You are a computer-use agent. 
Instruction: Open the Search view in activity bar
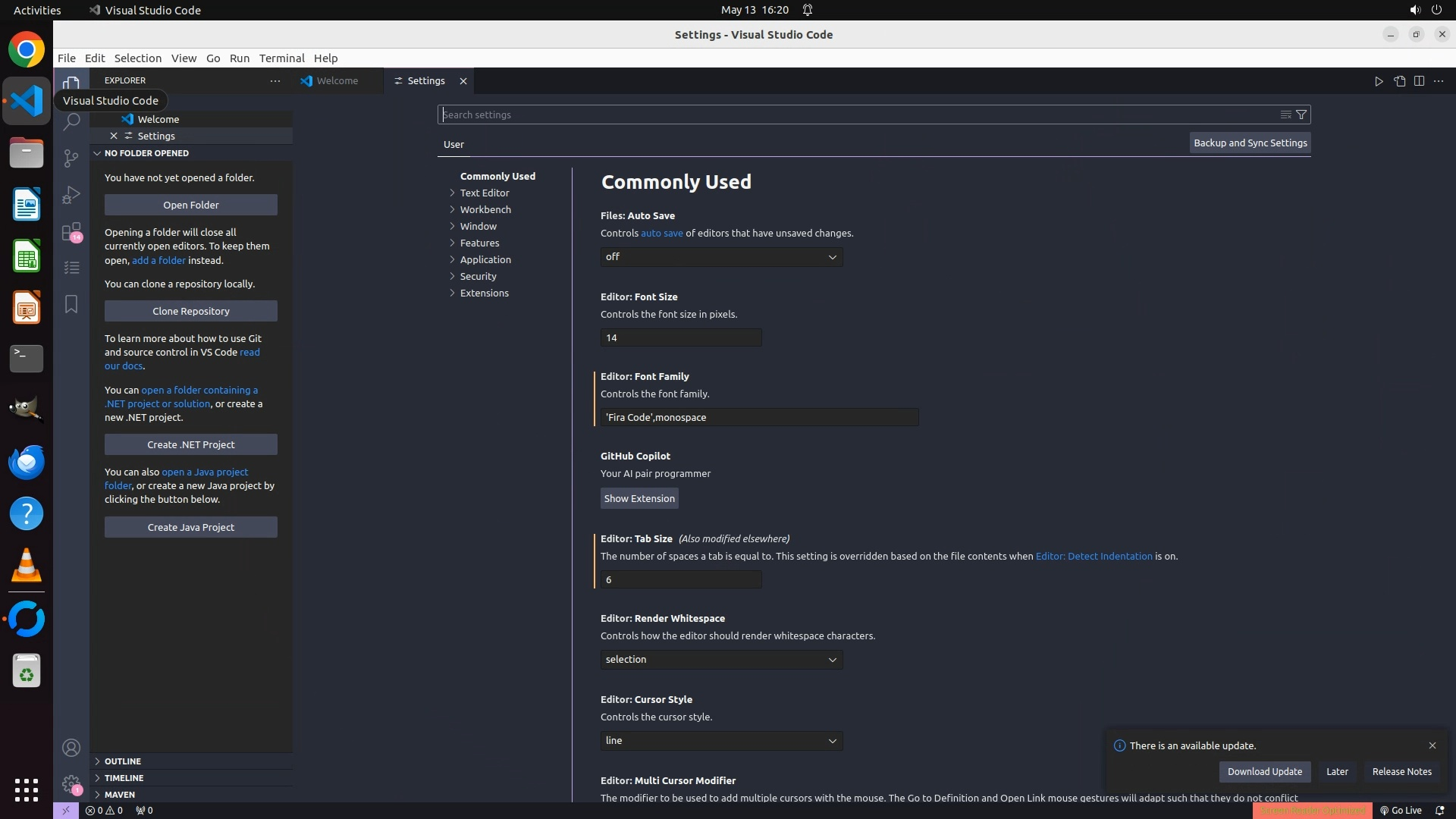(x=71, y=121)
